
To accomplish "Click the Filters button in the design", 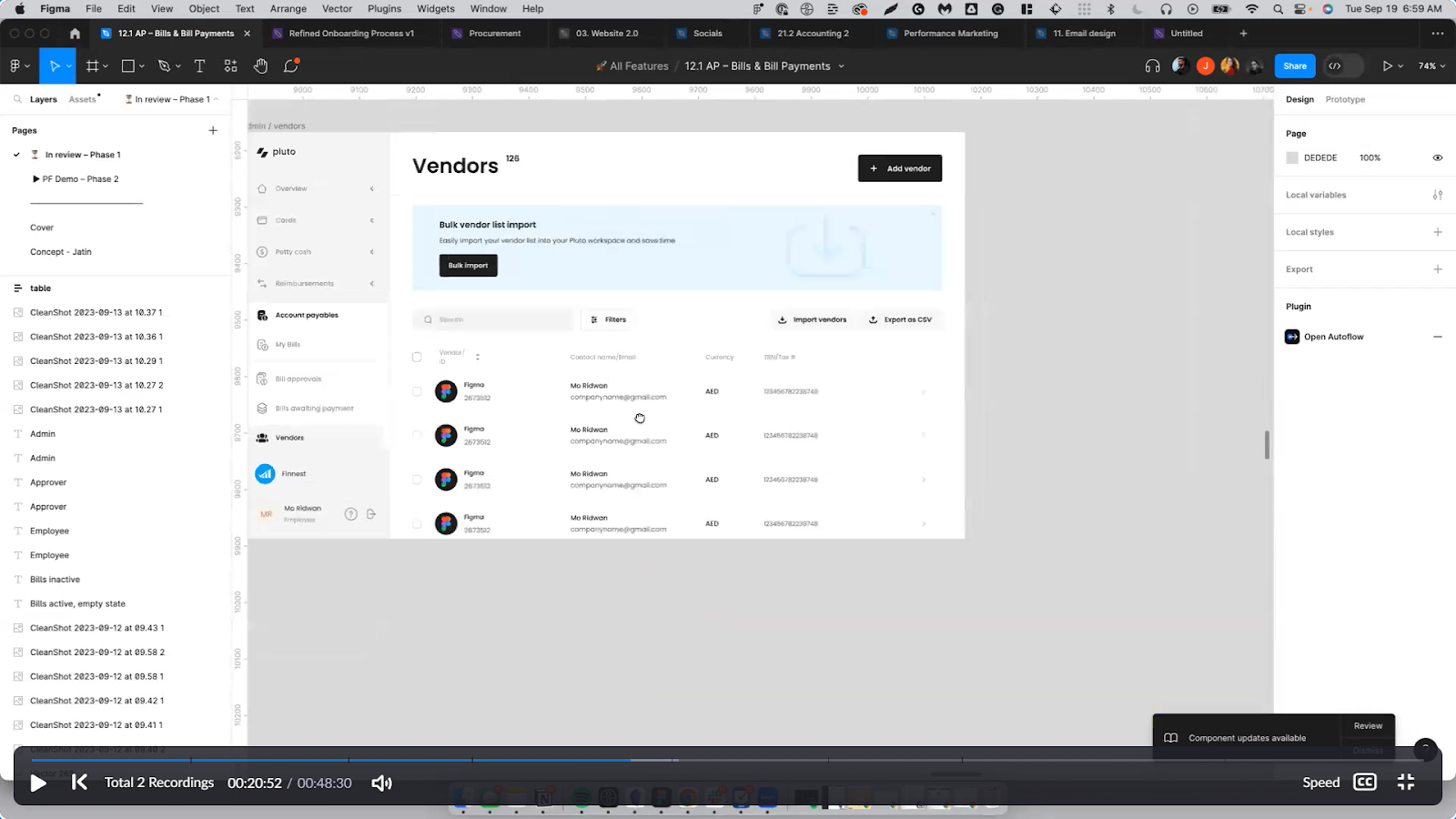I will click(x=609, y=319).
